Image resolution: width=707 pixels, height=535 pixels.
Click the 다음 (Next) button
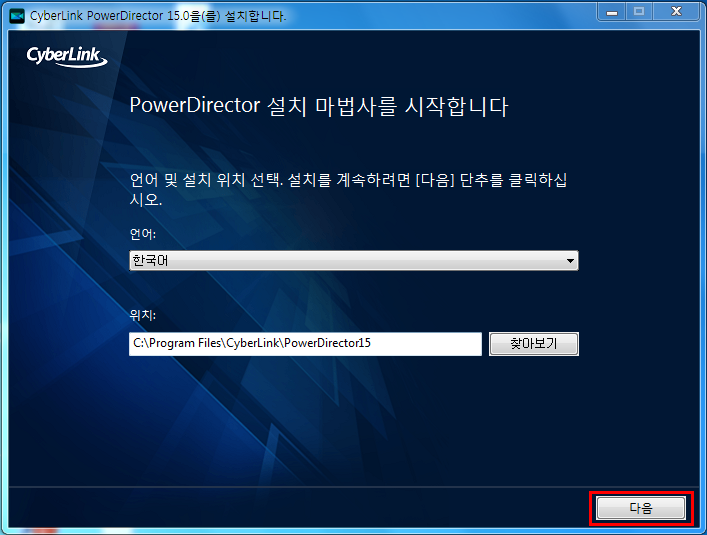[641, 508]
